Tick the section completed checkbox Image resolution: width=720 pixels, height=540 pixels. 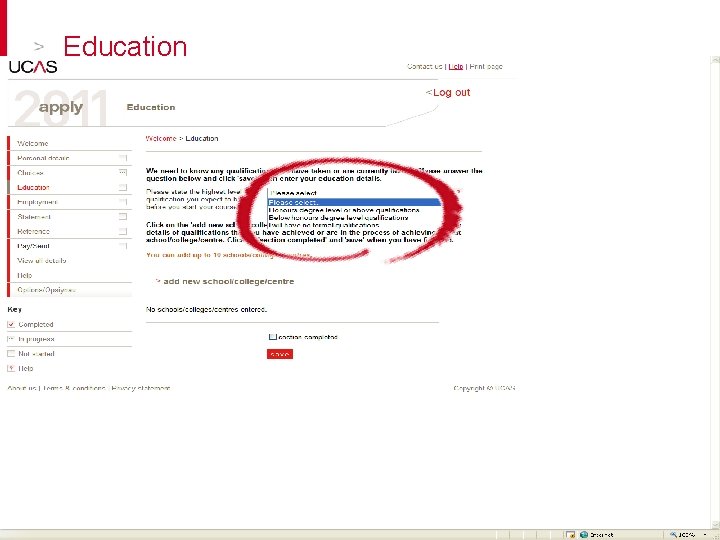[272, 337]
